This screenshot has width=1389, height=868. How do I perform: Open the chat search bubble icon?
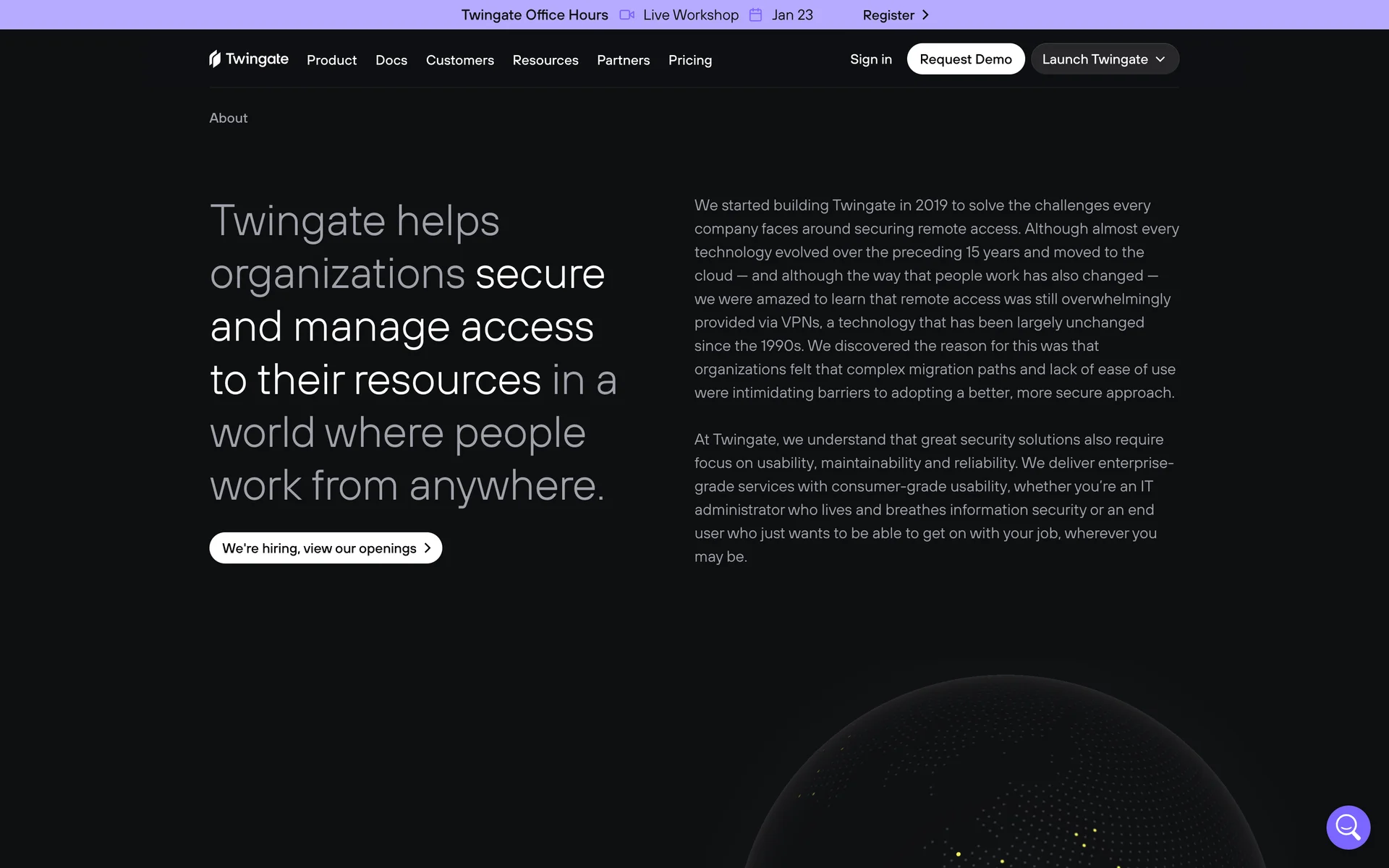(x=1348, y=827)
